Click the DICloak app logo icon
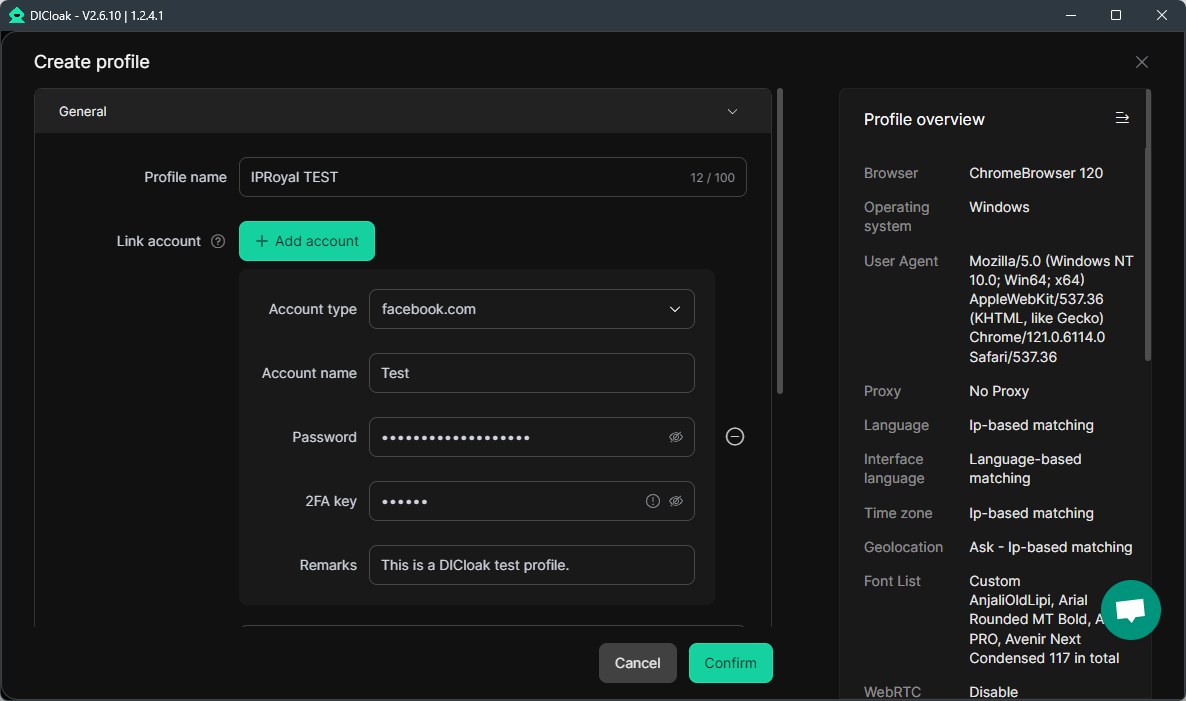1186x701 pixels. 16,15
